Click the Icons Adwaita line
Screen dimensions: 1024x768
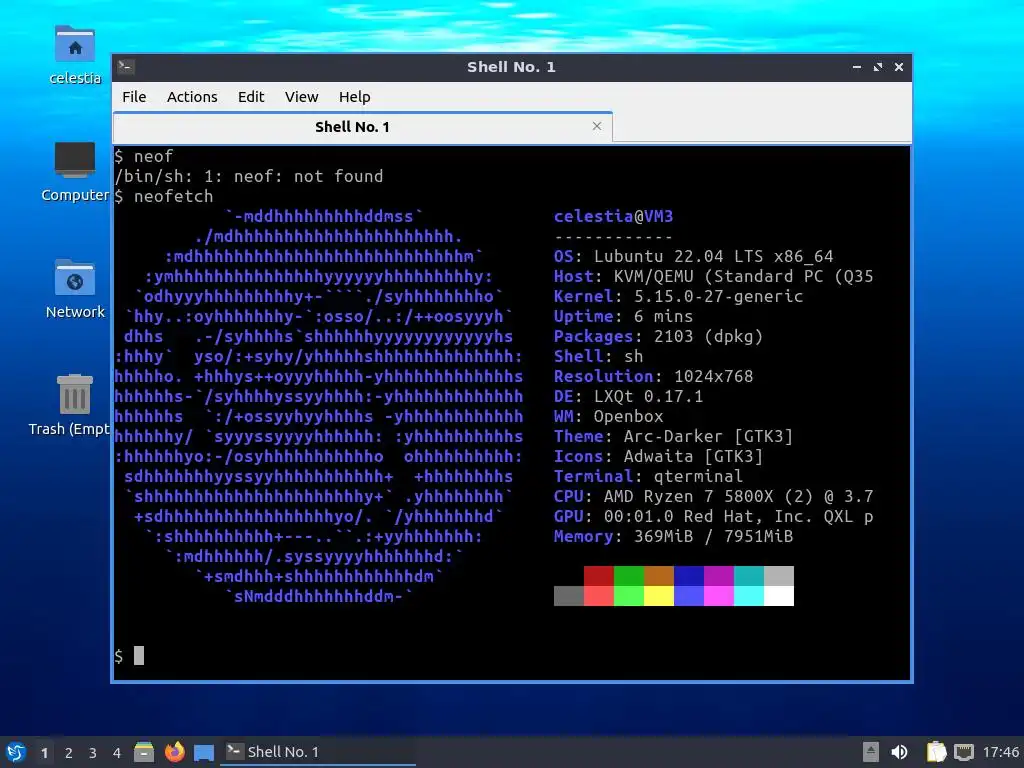click(x=658, y=456)
